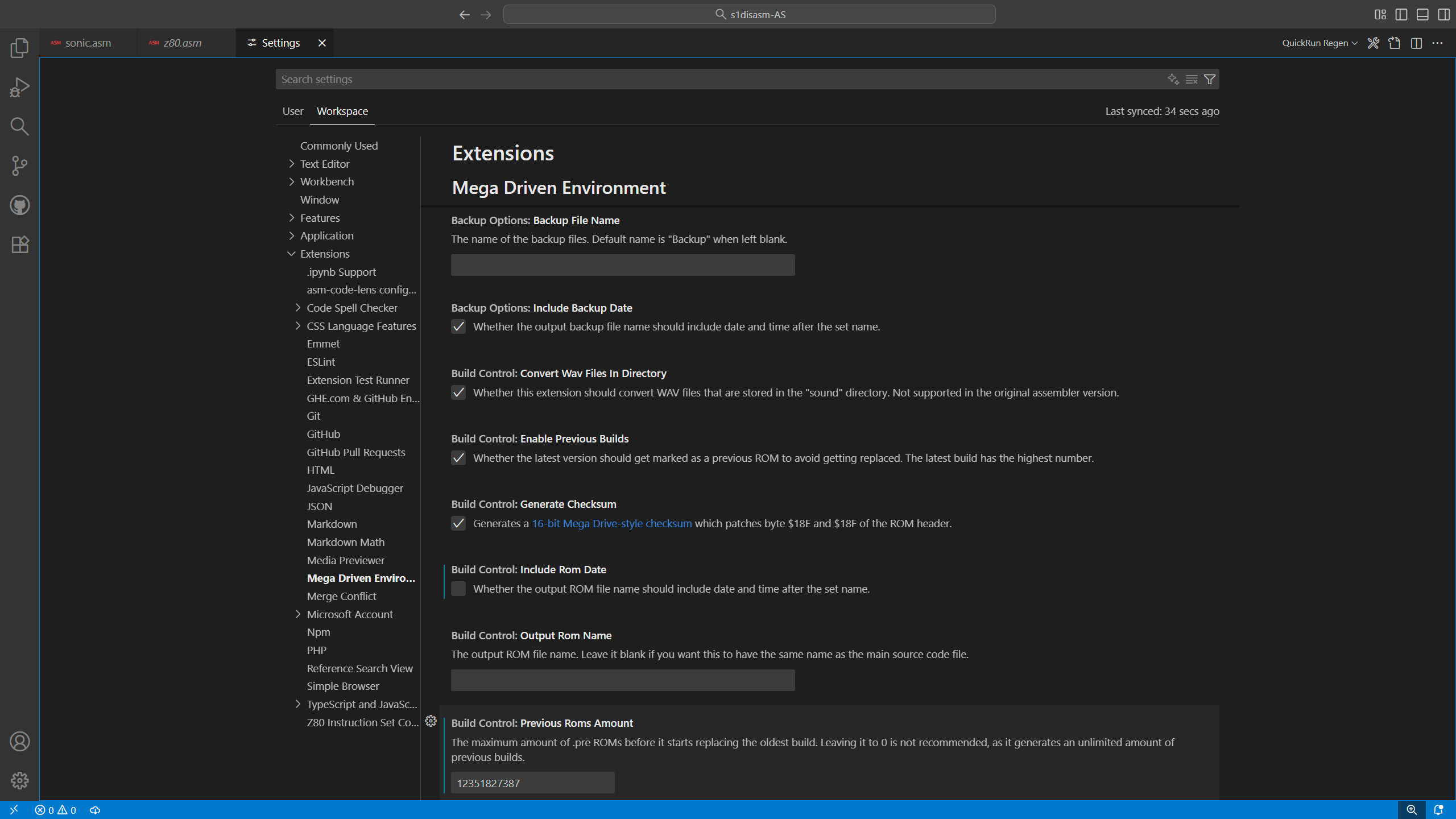Switch to the User settings tab
The height and width of the screenshot is (819, 1456).
(x=292, y=111)
